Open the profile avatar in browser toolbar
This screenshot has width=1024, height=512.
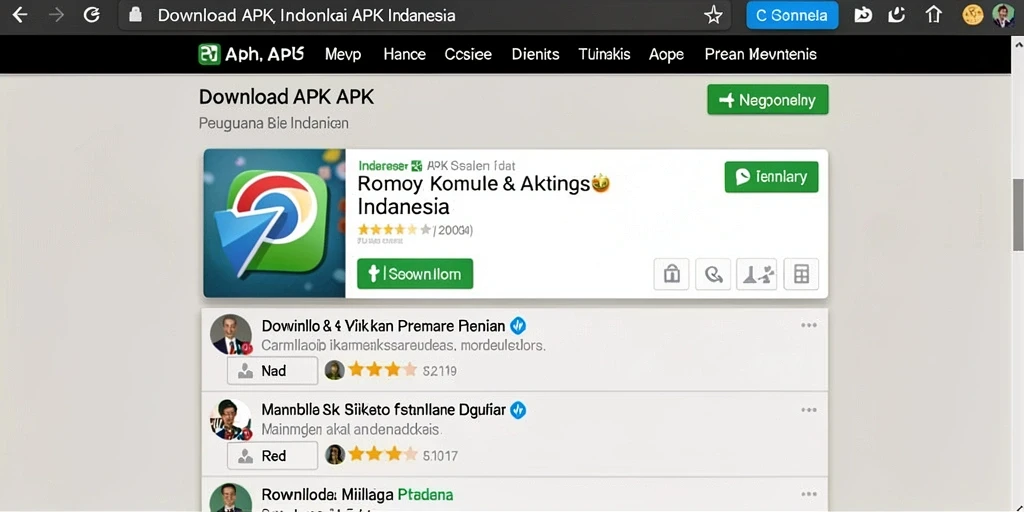tap(1003, 15)
